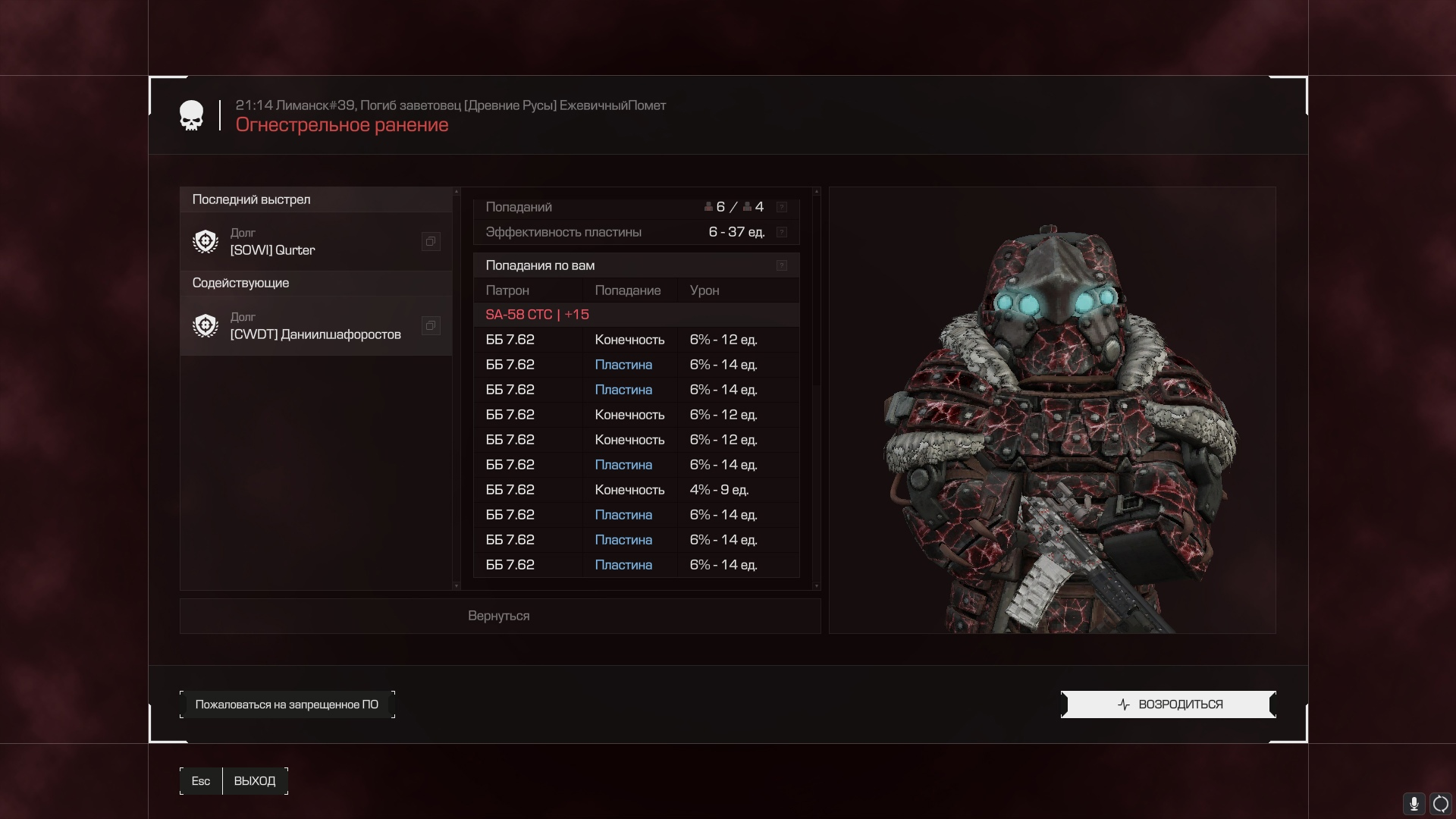Open the help hint for Эффективность пластины
Image resolution: width=1456 pixels, height=819 pixels.
tap(782, 232)
